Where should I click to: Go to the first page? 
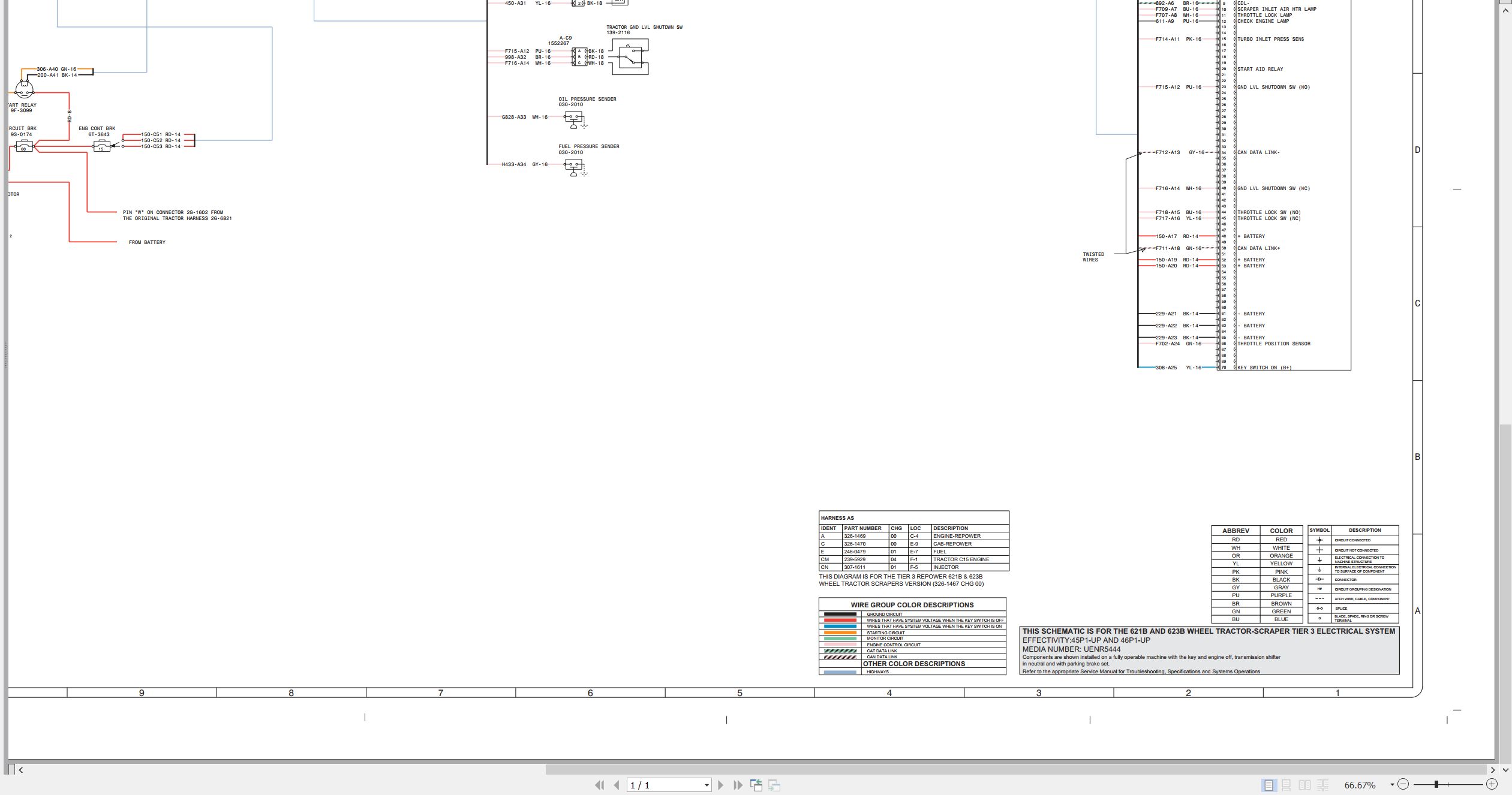pyautogui.click(x=599, y=785)
